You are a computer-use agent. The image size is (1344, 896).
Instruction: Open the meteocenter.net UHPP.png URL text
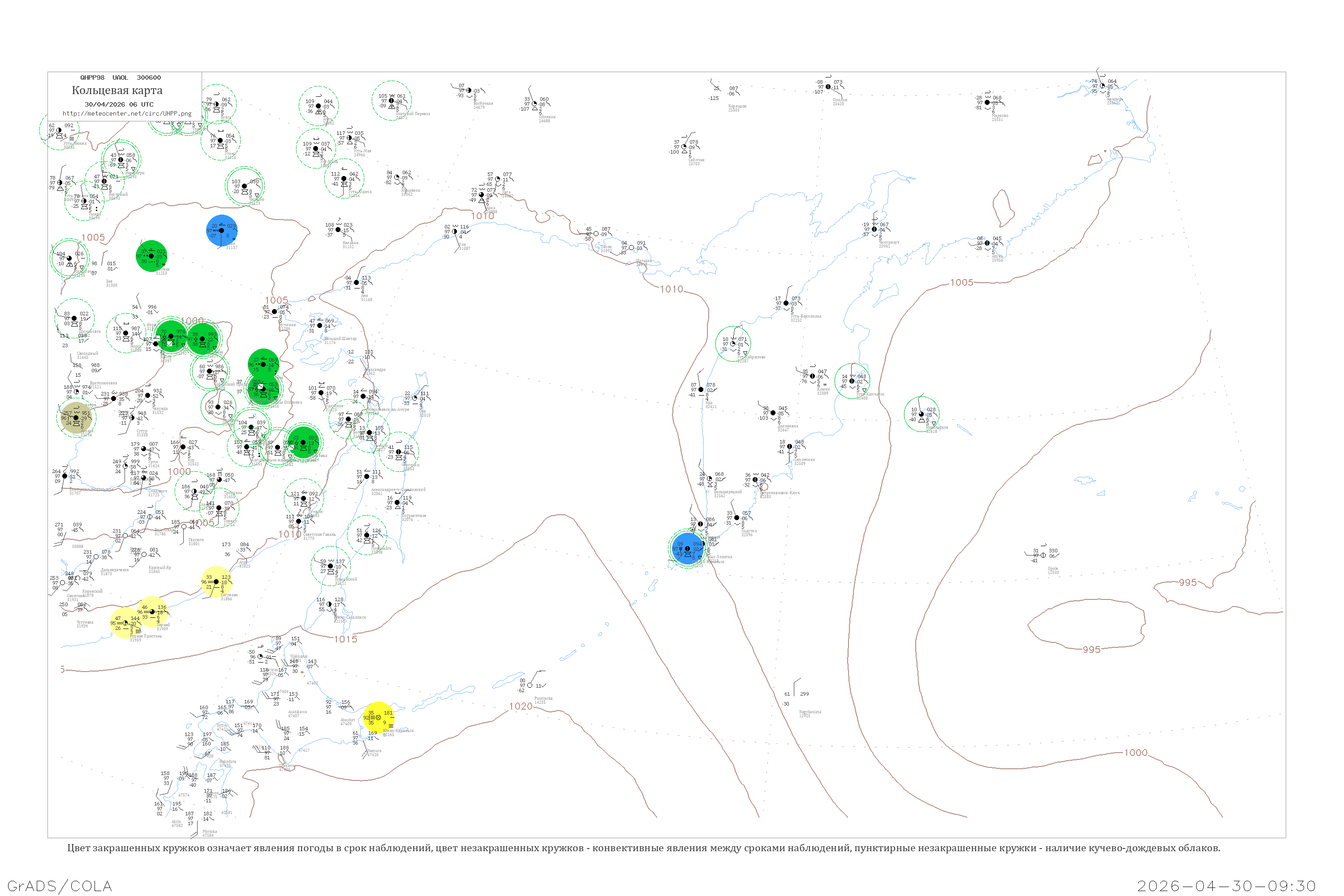pyautogui.click(x=127, y=113)
